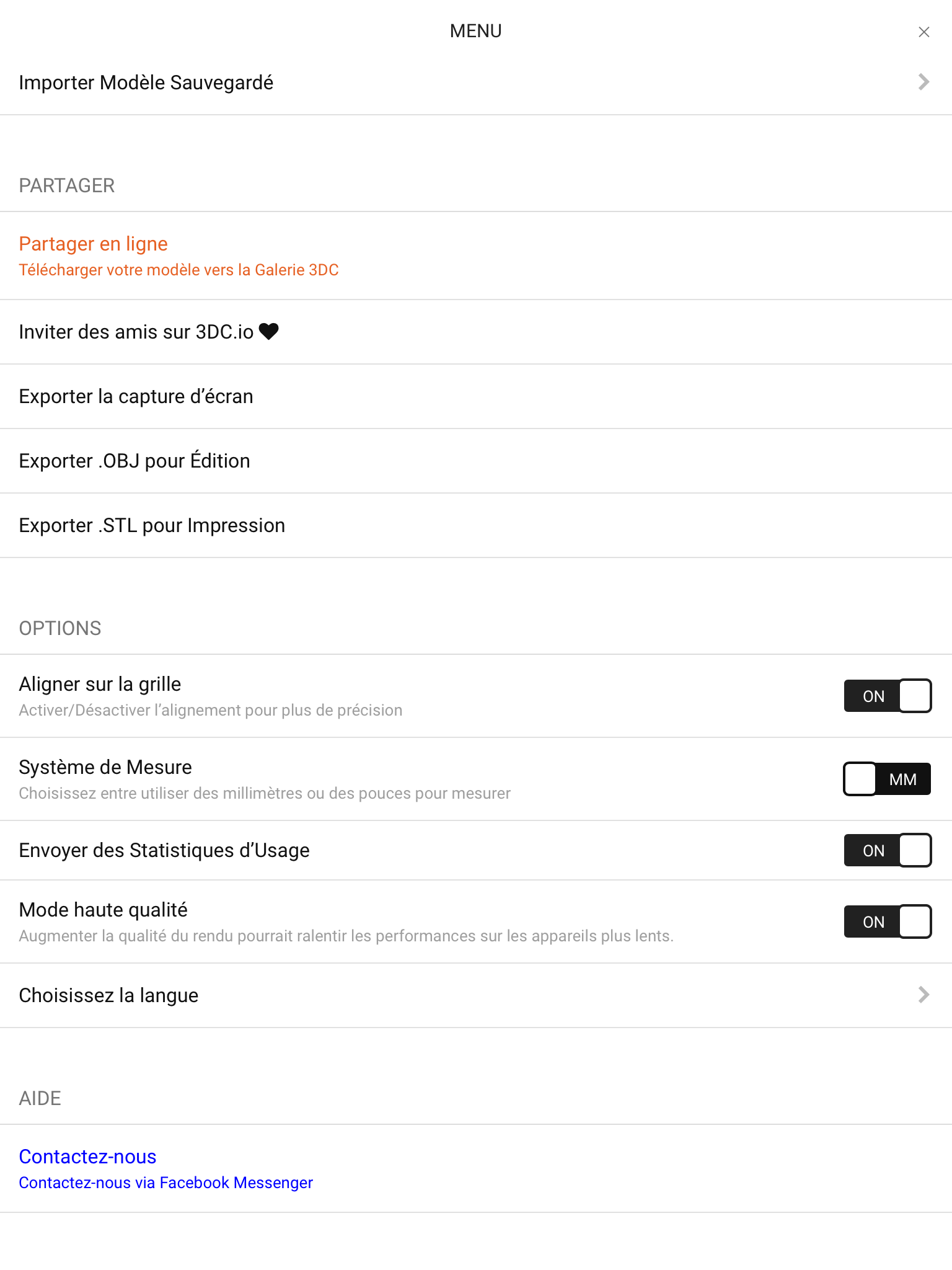Screen dimensions: 952x1270
Task: Expand the Choisissez la langue chevron
Action: 923,995
